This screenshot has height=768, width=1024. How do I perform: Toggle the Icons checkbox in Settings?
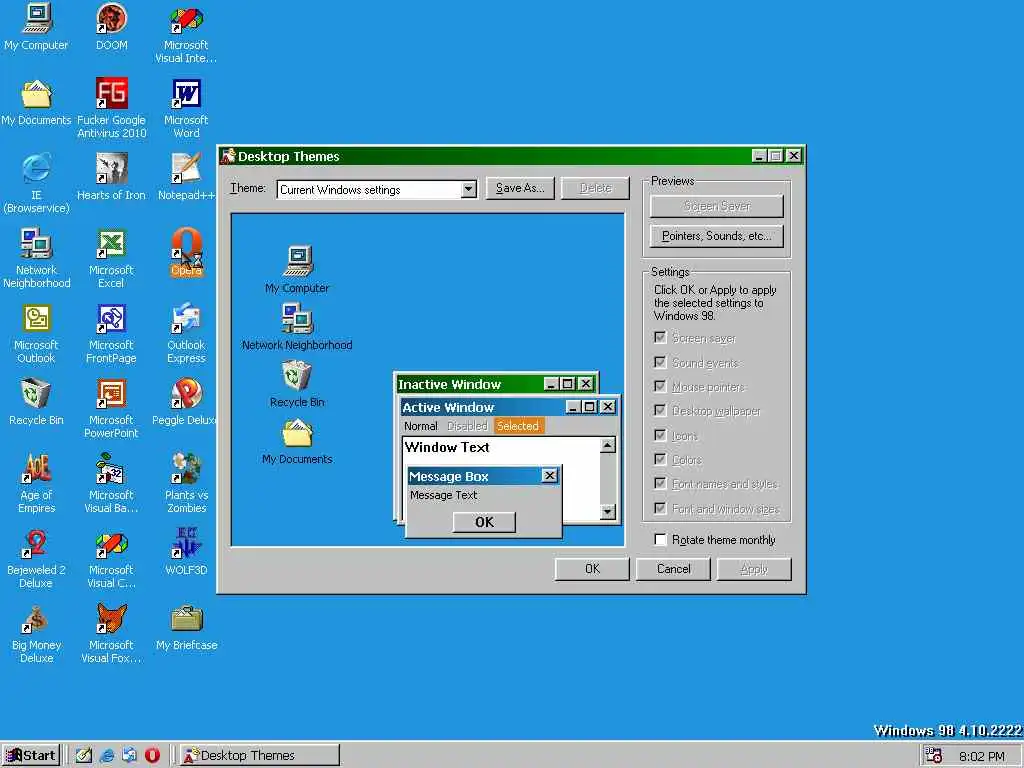click(x=660, y=435)
